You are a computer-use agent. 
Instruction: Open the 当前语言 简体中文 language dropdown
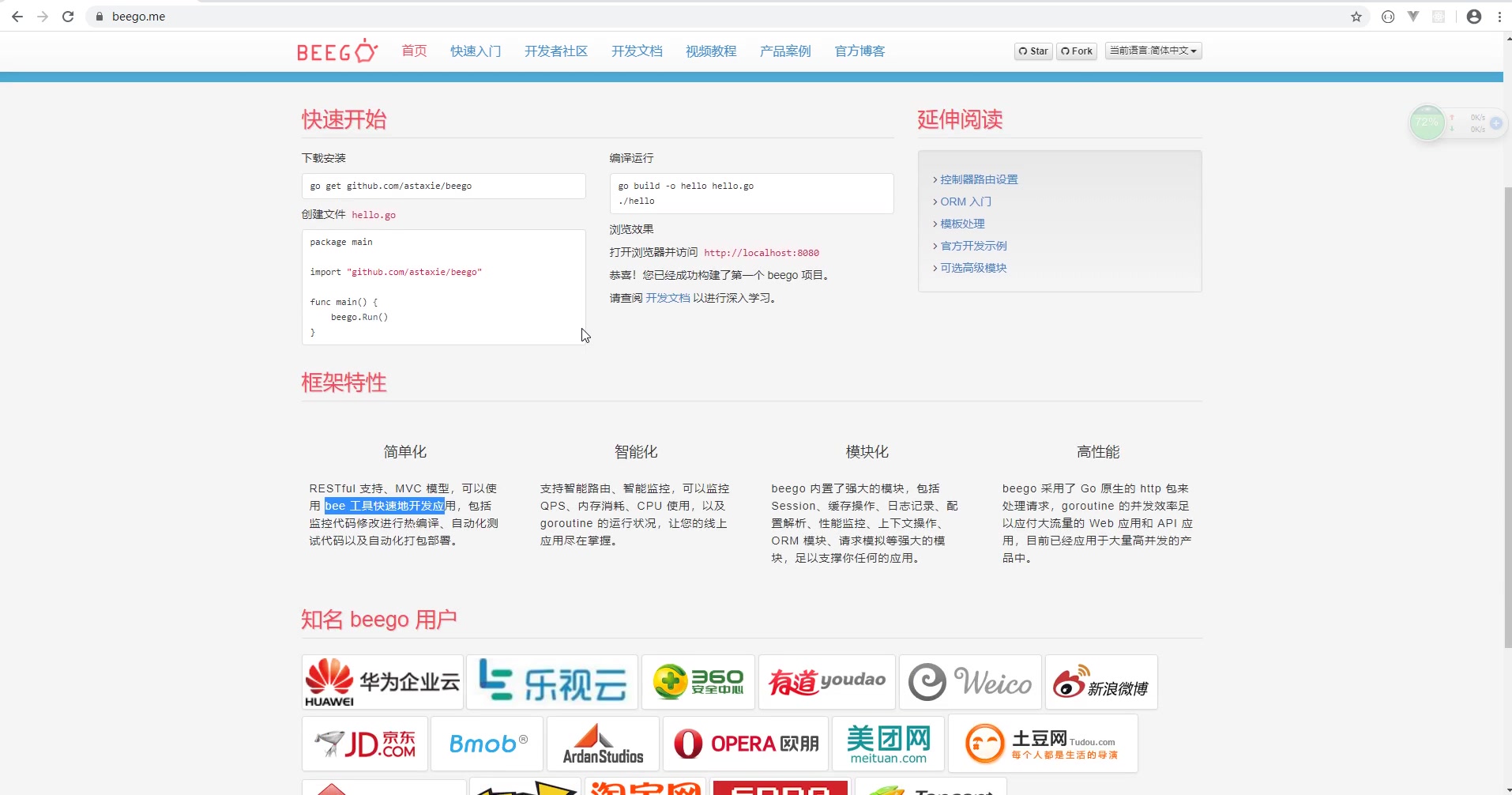[1153, 51]
